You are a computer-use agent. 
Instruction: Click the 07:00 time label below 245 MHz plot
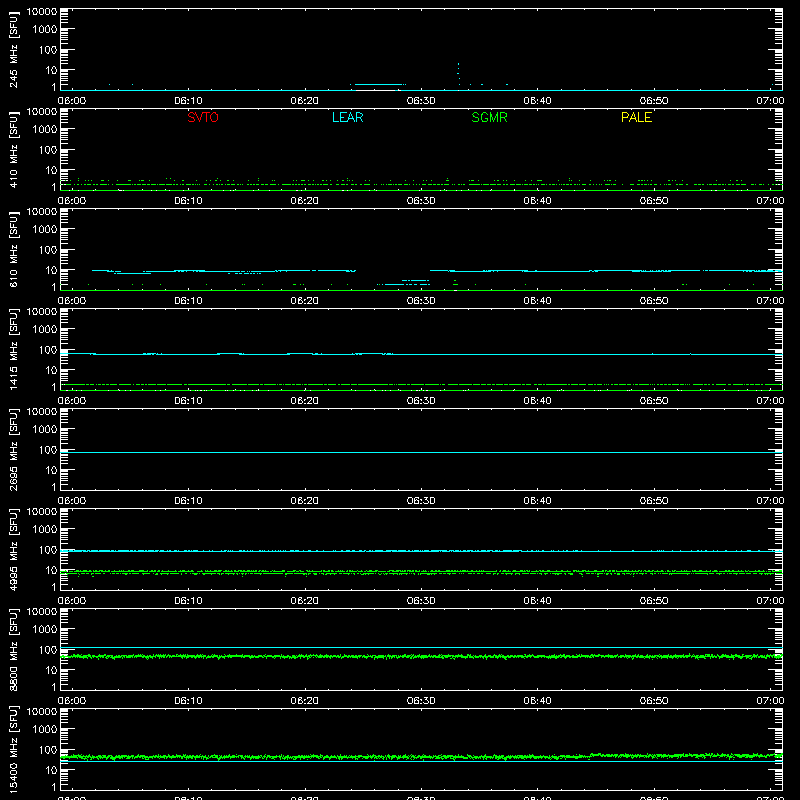[x=770, y=101]
